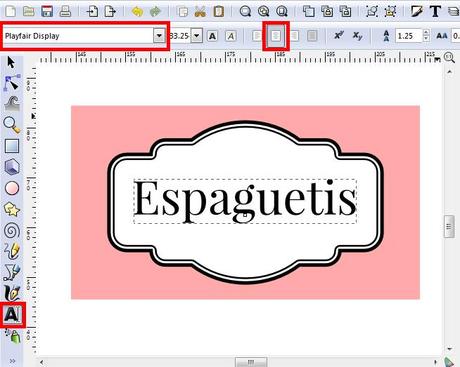Zoom to fit the page

pyautogui.click(x=282, y=11)
